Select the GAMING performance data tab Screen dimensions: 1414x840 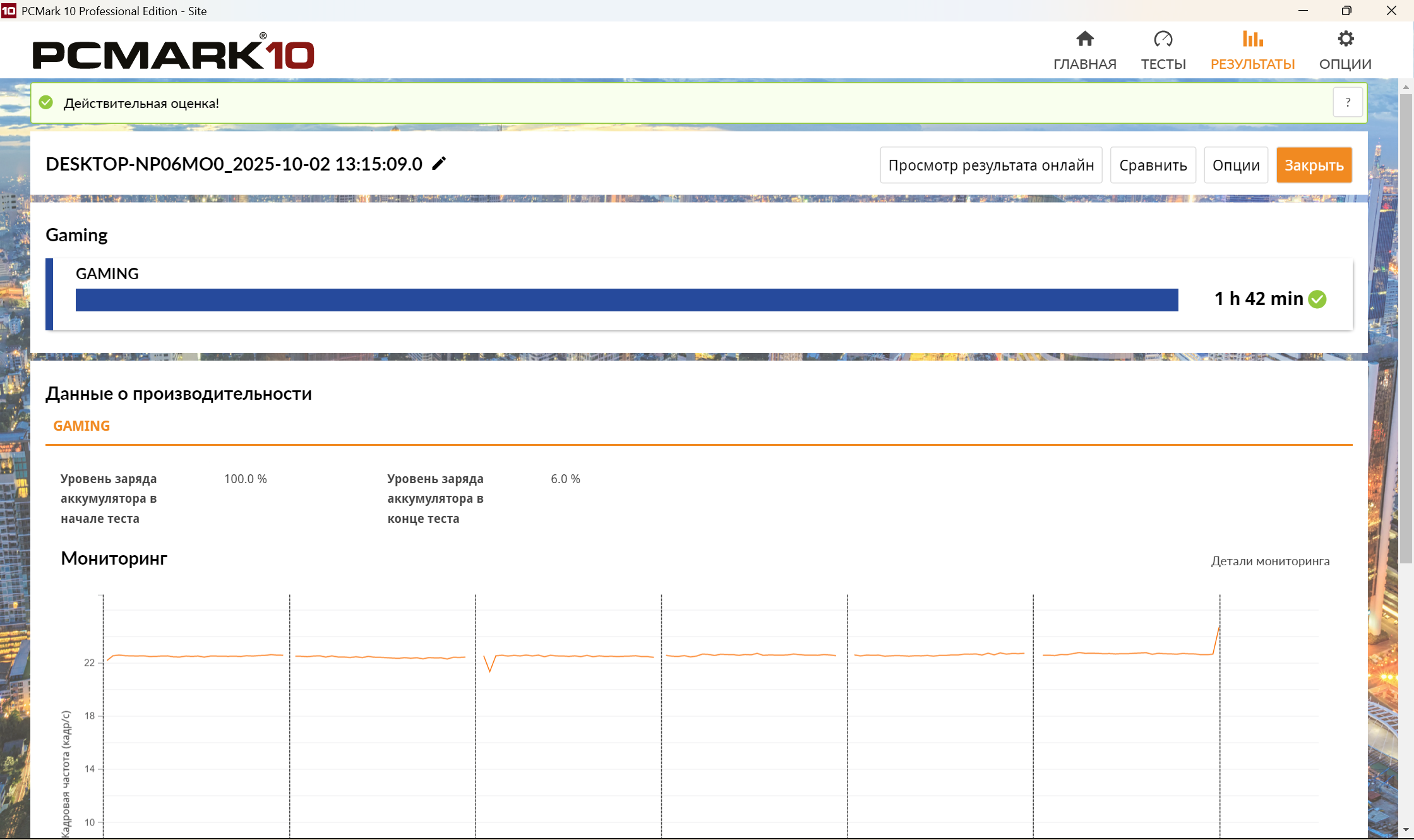(x=81, y=426)
